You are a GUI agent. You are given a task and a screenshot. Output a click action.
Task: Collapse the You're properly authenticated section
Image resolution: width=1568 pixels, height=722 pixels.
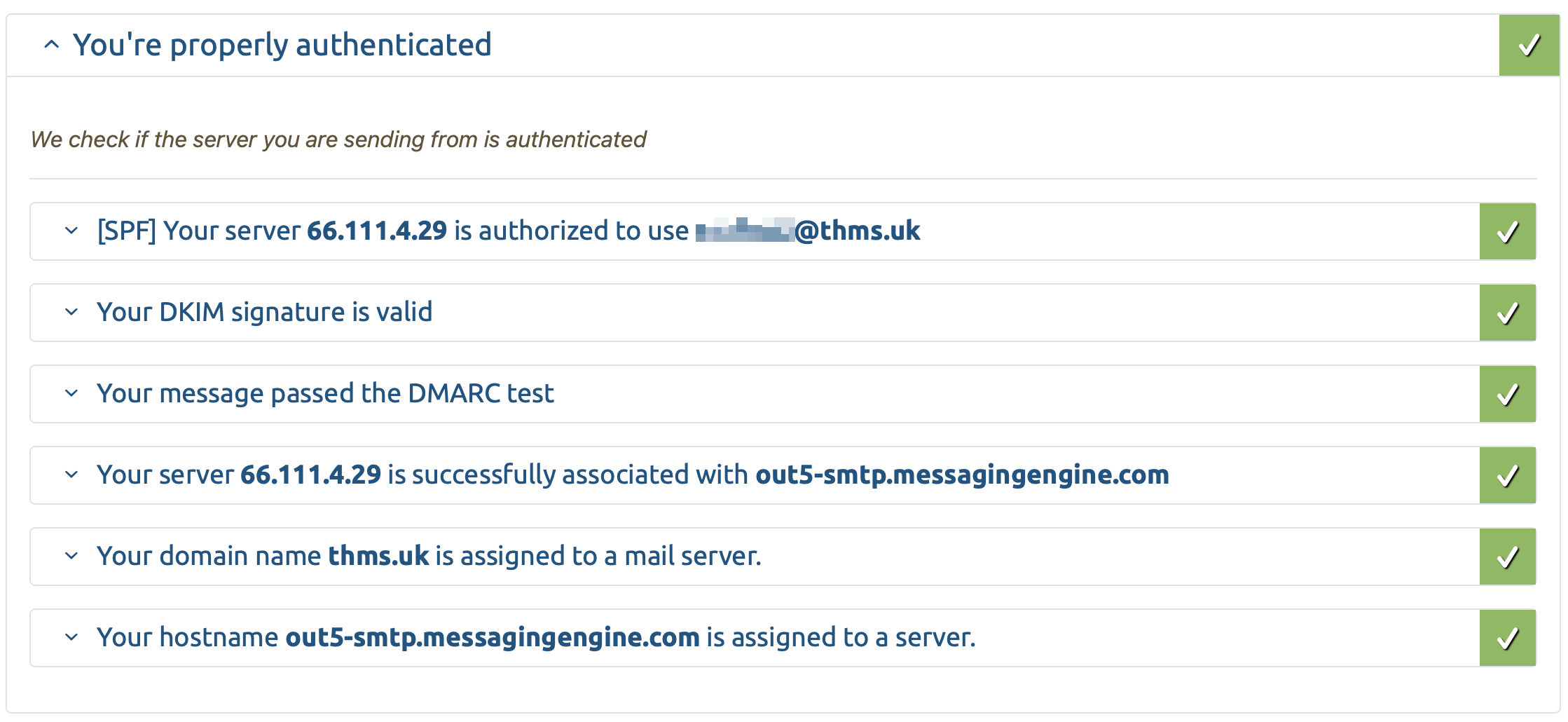point(50,45)
